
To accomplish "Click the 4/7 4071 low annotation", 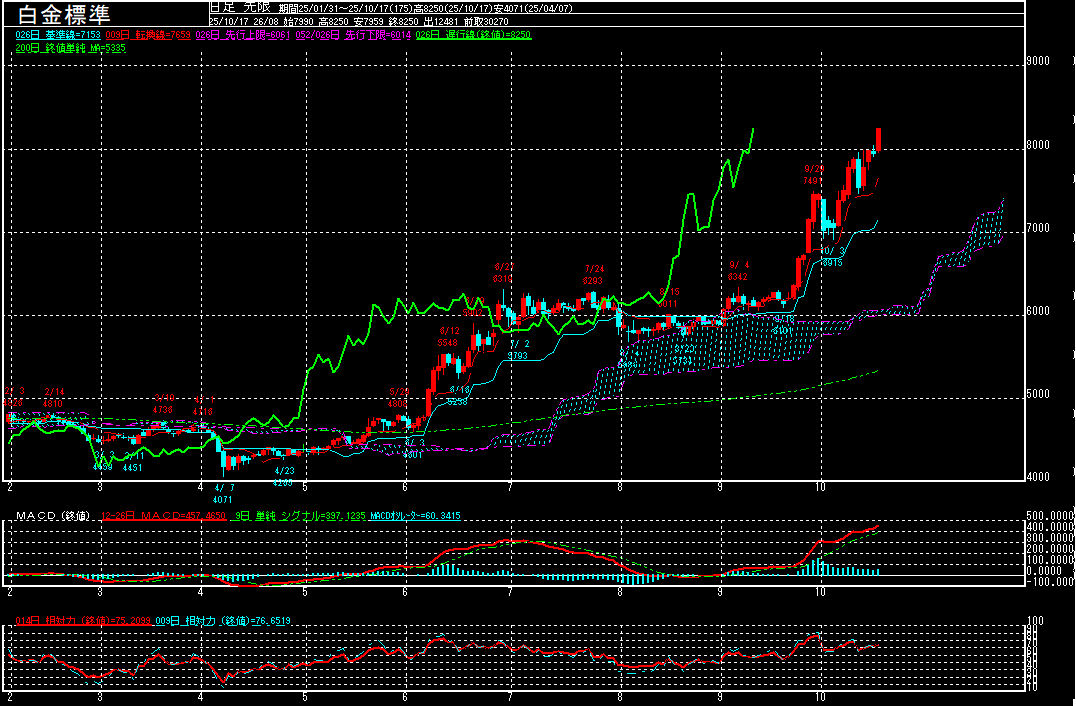I will [222, 491].
